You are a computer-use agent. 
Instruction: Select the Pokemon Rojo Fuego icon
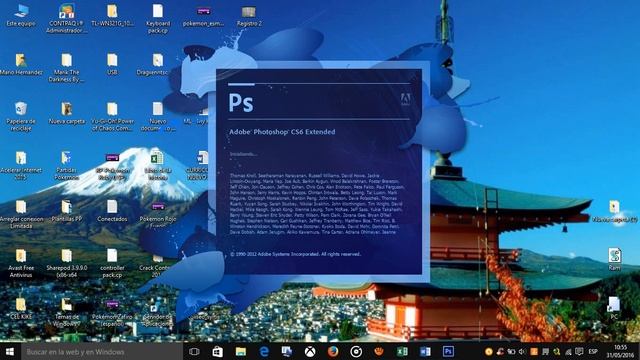[158, 214]
